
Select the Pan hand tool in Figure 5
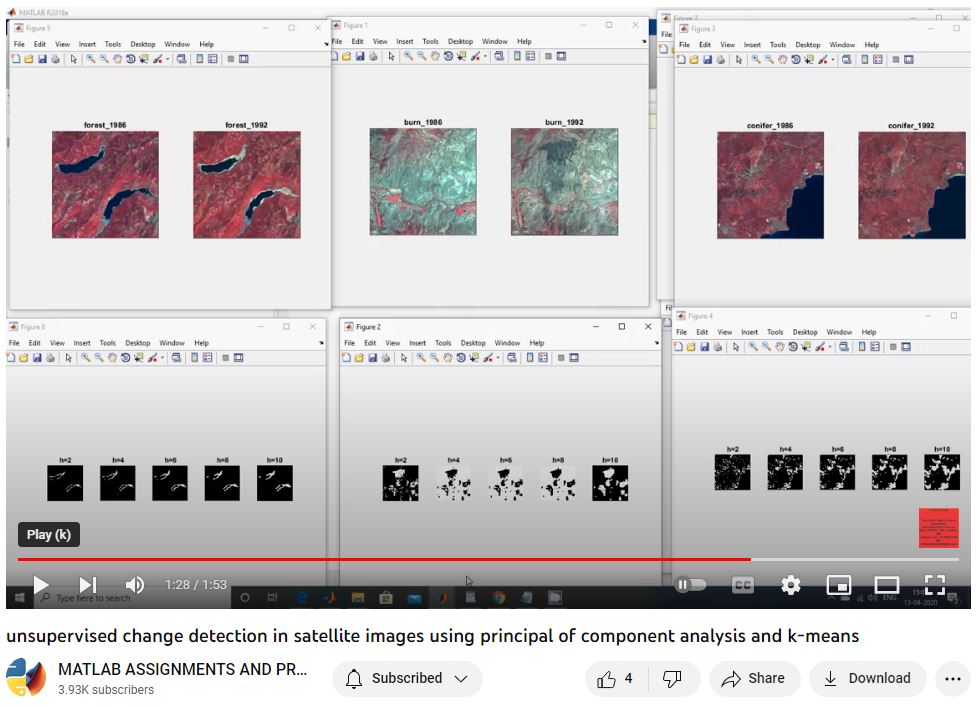tap(117, 59)
